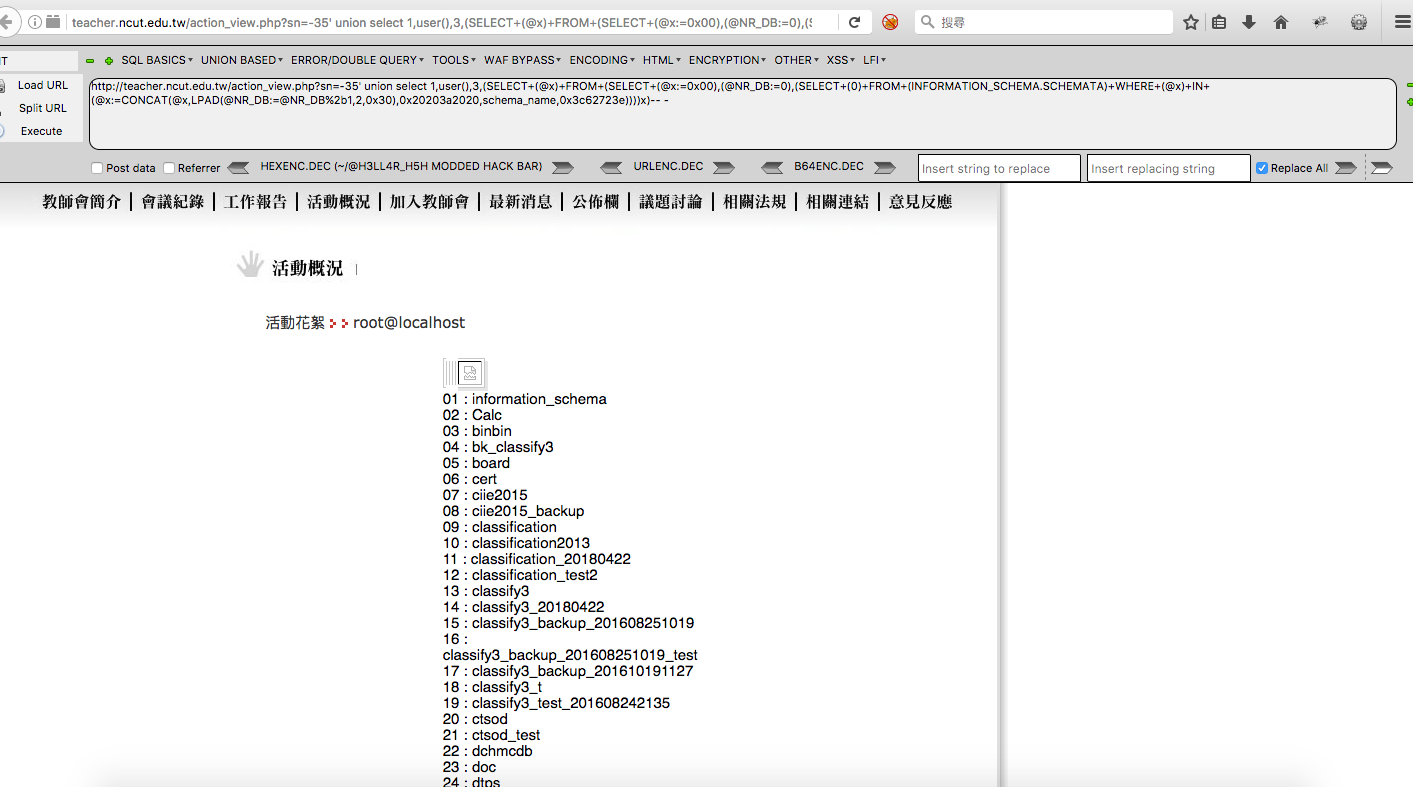The image size is (1413, 787).
Task: Open the 公佈欄 nav item
Action: tap(595, 202)
